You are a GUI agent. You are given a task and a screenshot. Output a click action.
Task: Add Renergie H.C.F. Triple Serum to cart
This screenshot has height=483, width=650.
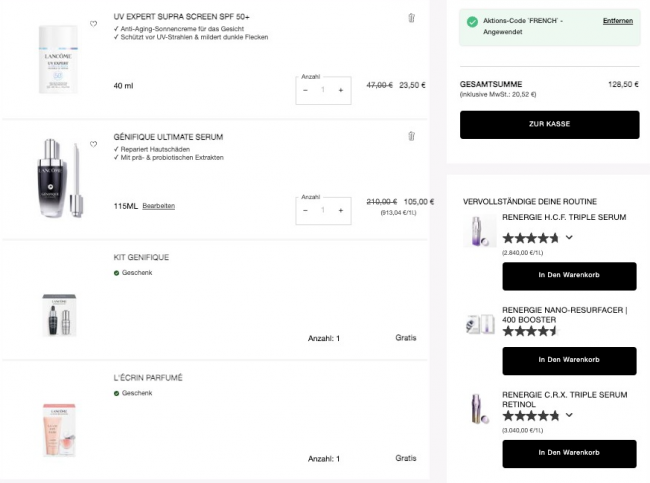pos(569,275)
